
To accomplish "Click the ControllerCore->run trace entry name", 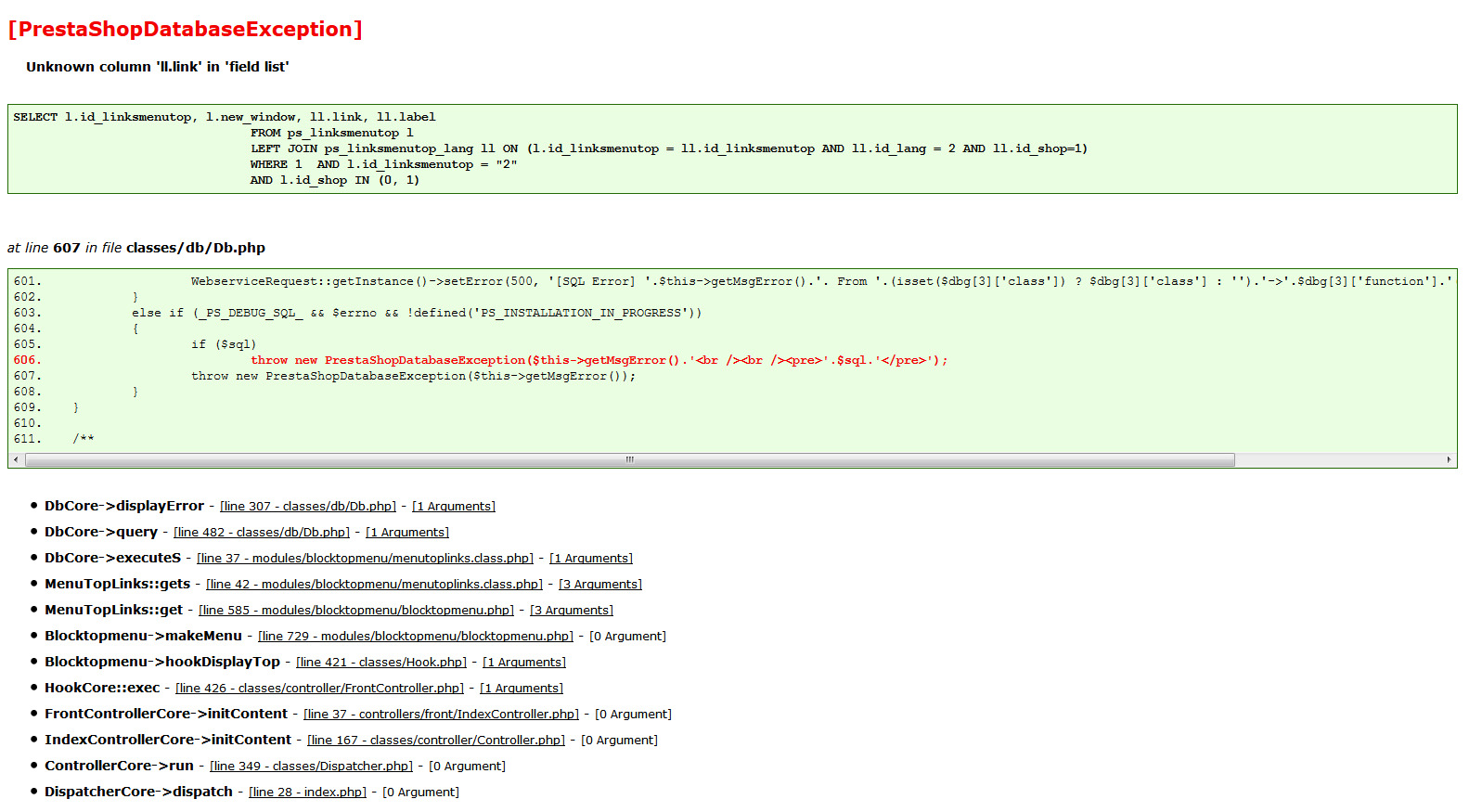I will (x=120, y=766).
